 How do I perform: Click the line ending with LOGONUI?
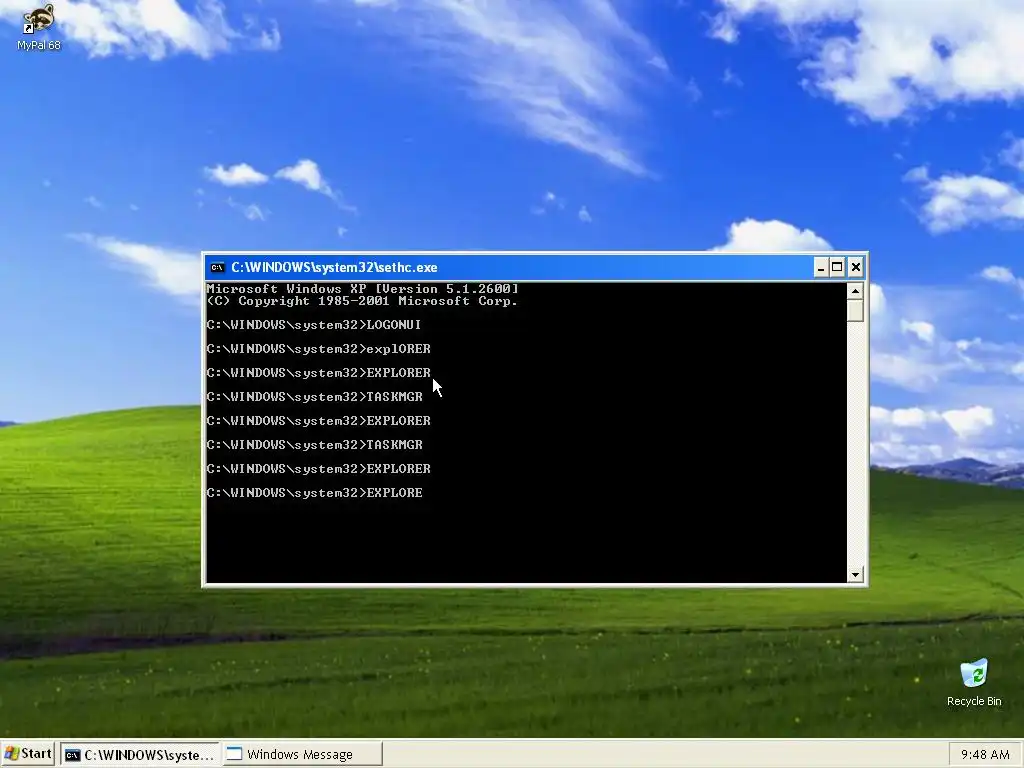pyautogui.click(x=314, y=325)
